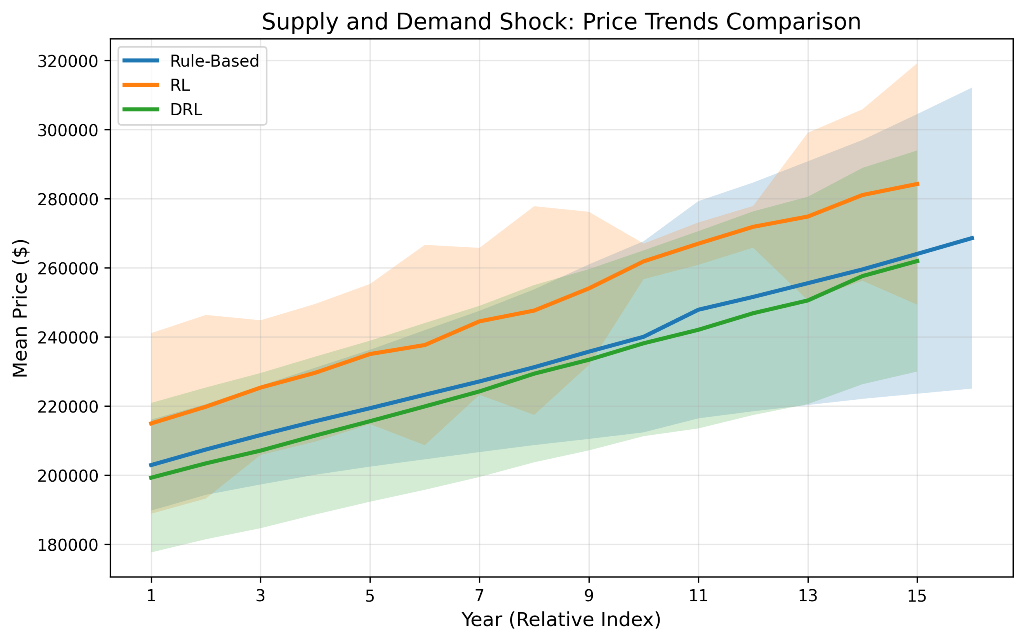
Task: Click the green DRL legend line swatch
Action: [x=141, y=109]
